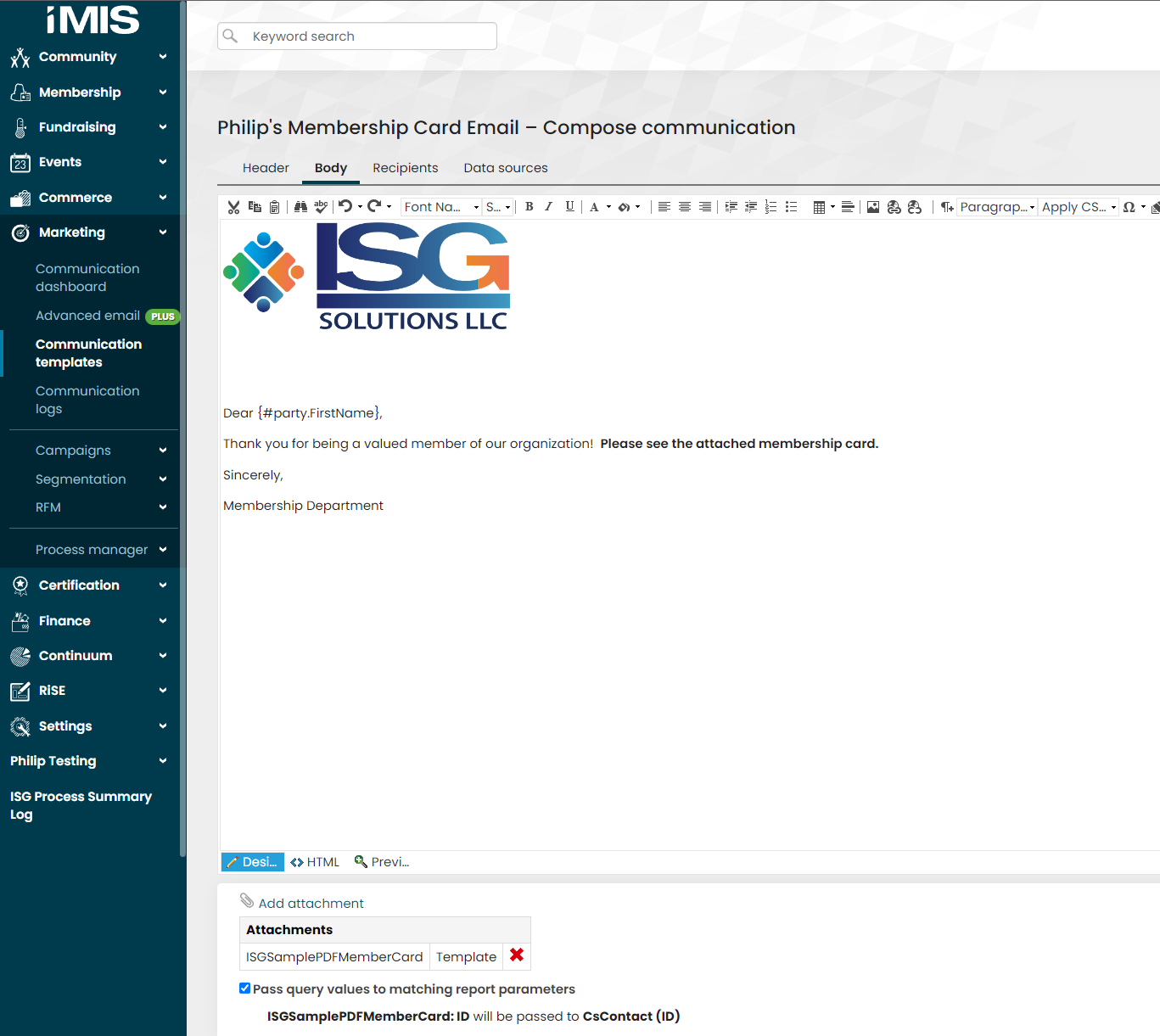The height and width of the screenshot is (1036, 1160).
Task: Click the Add attachment link
Action: [x=311, y=902]
